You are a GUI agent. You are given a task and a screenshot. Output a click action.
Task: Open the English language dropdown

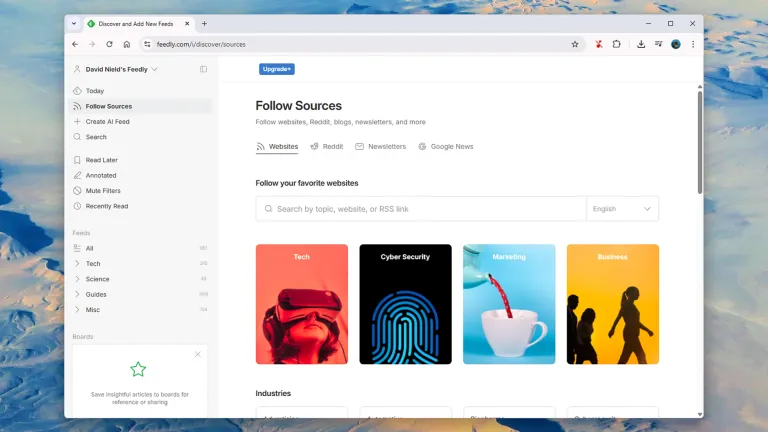622,209
